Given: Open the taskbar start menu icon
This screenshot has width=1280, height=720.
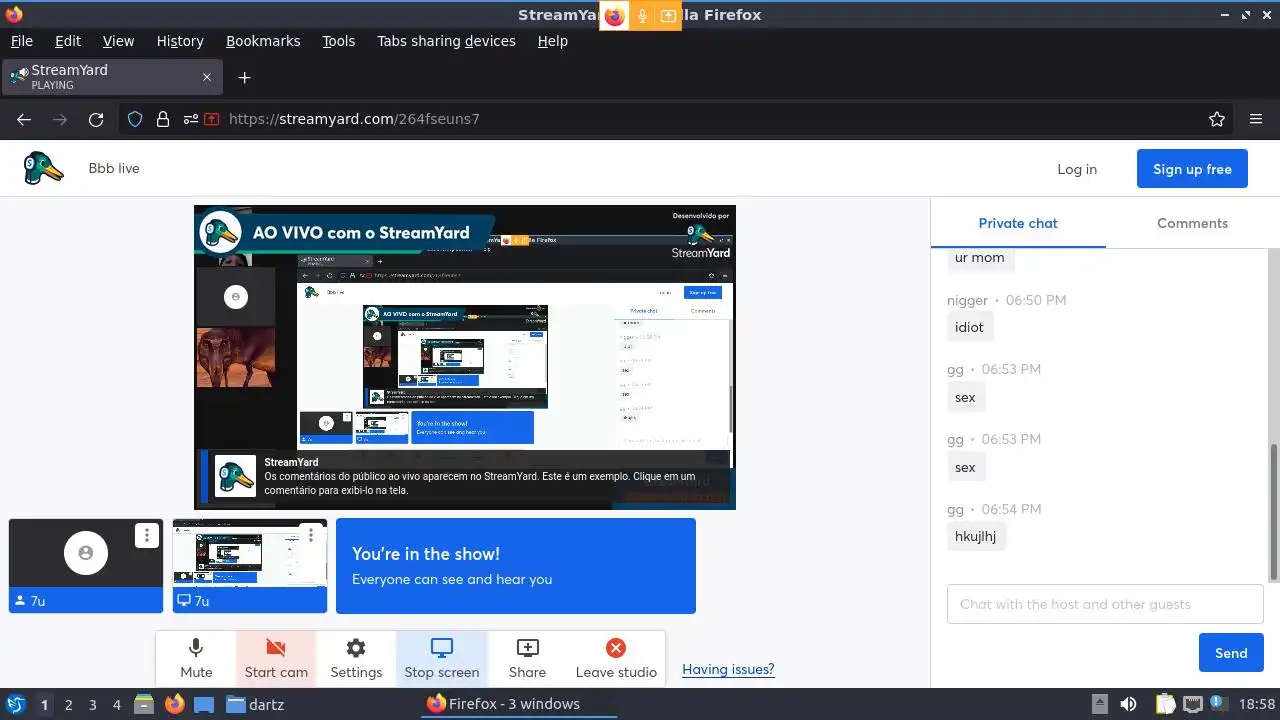Looking at the screenshot, I should click(15, 704).
